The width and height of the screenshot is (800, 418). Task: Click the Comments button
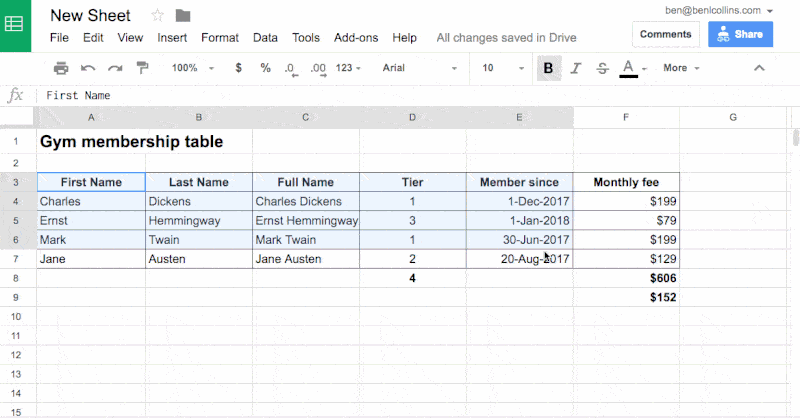pos(666,34)
